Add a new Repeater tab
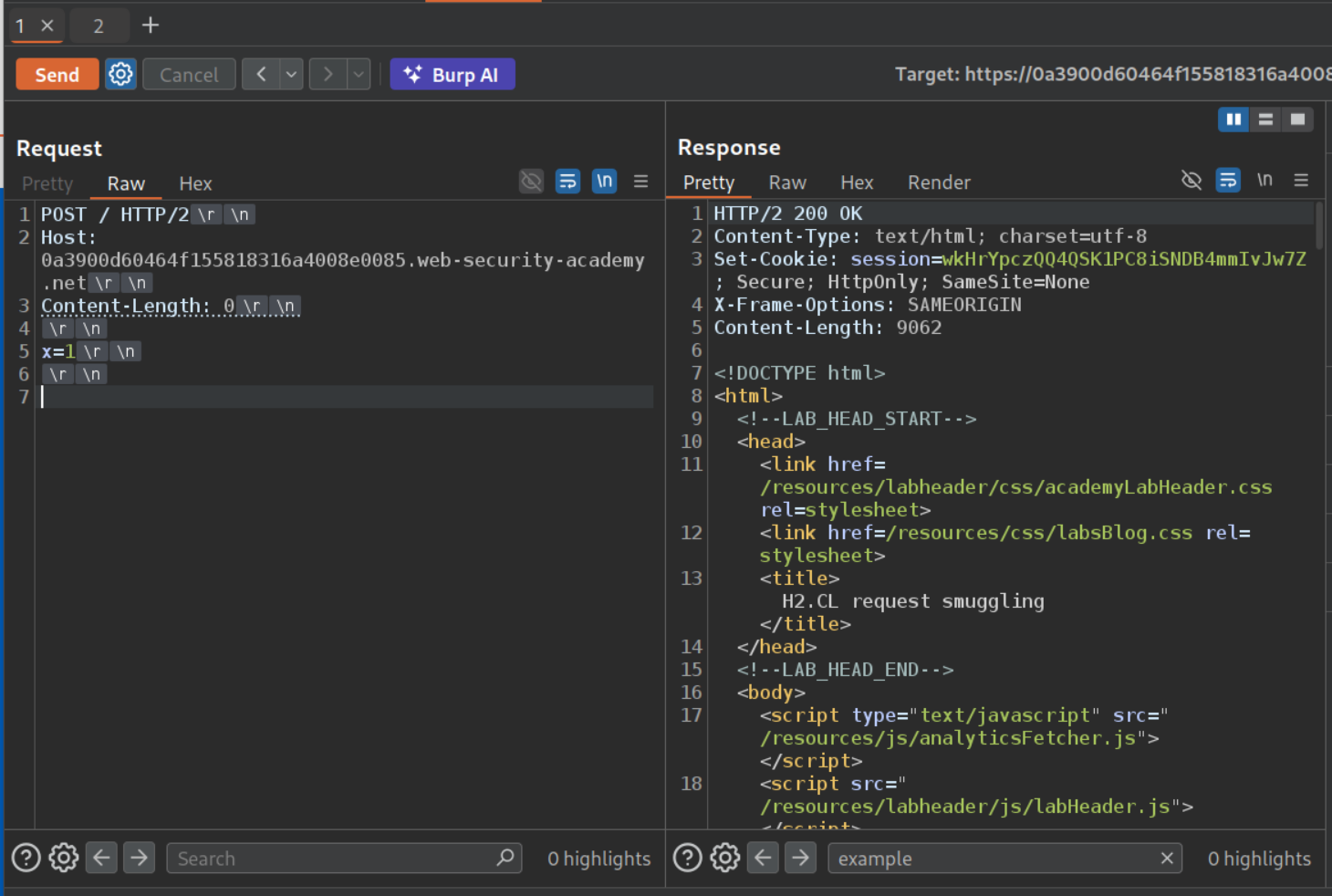 pos(151,26)
